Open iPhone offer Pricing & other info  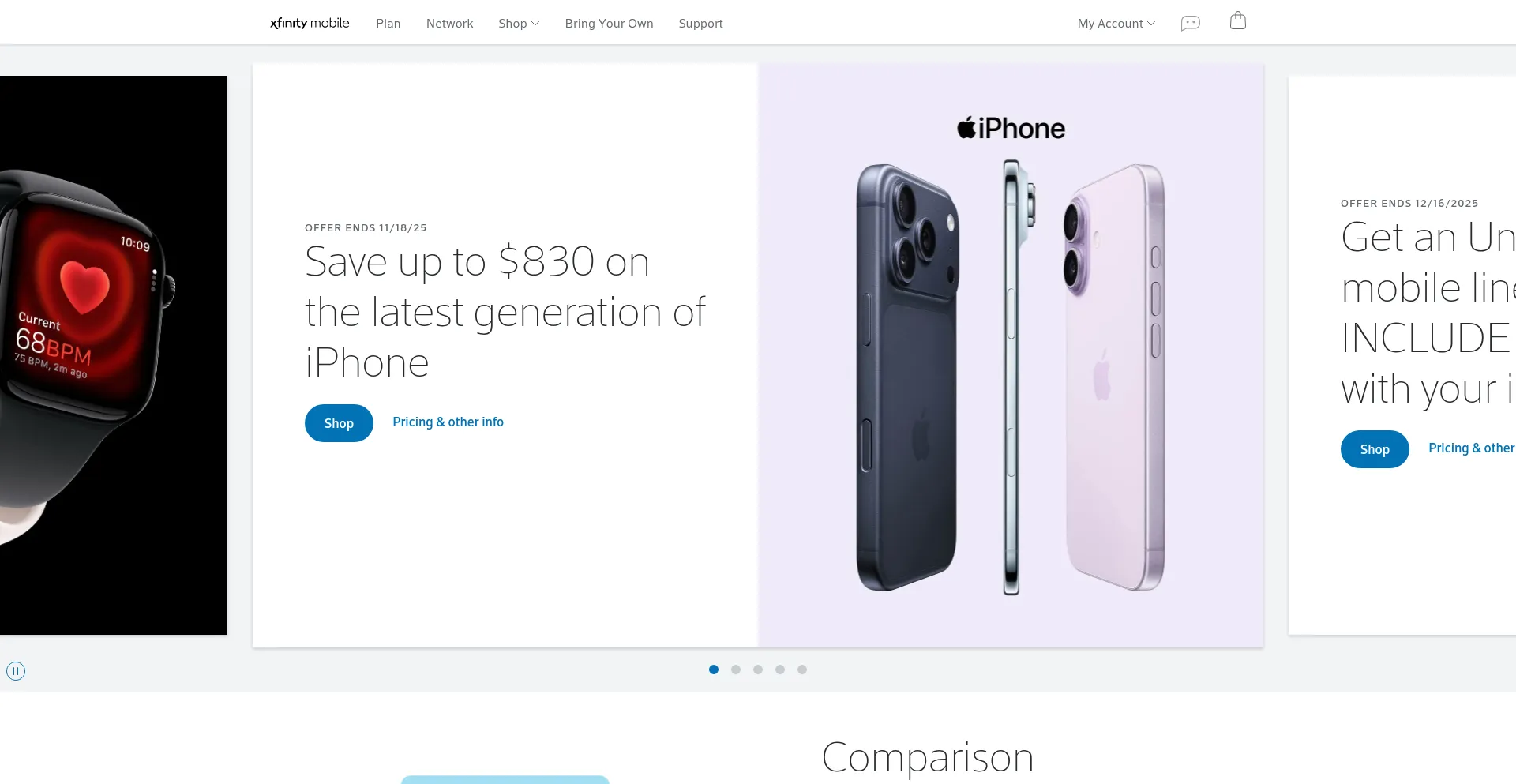point(448,422)
